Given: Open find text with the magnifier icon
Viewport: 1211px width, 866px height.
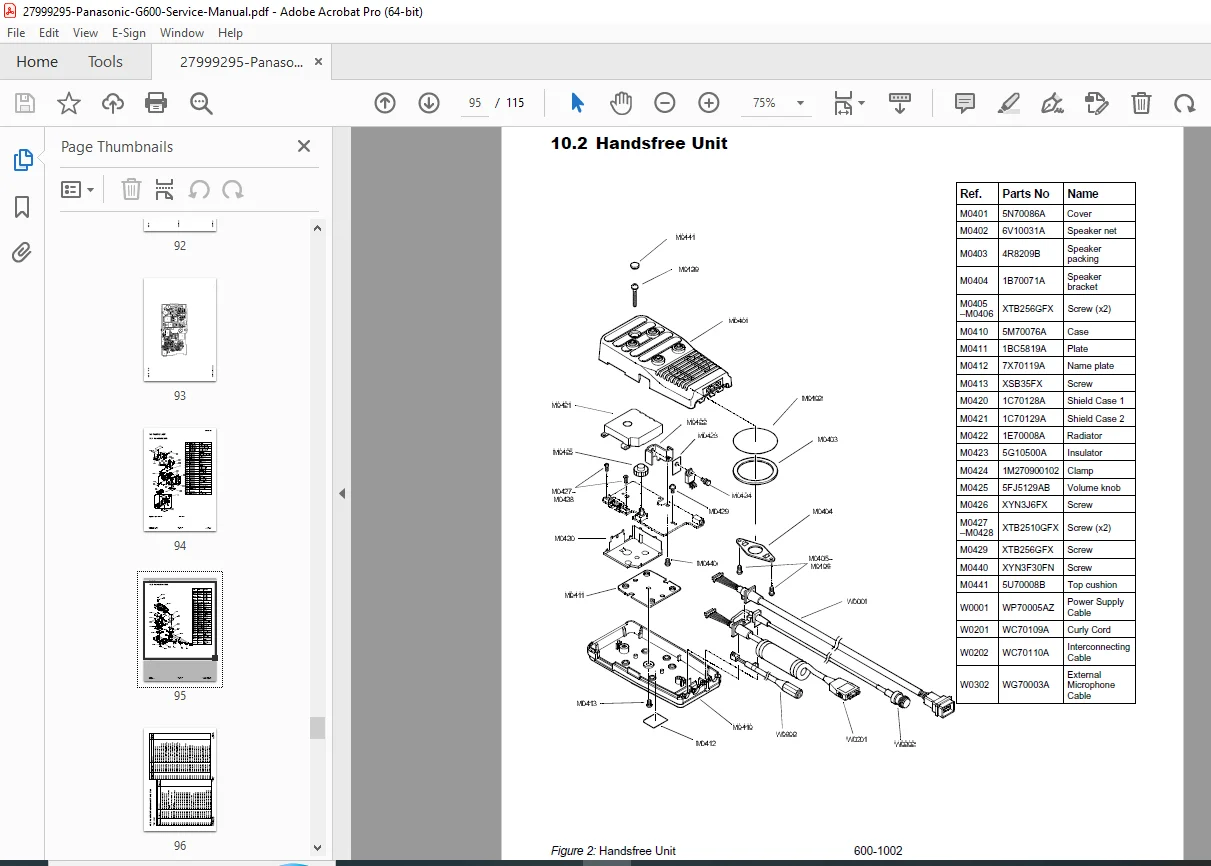Looking at the screenshot, I should (201, 103).
